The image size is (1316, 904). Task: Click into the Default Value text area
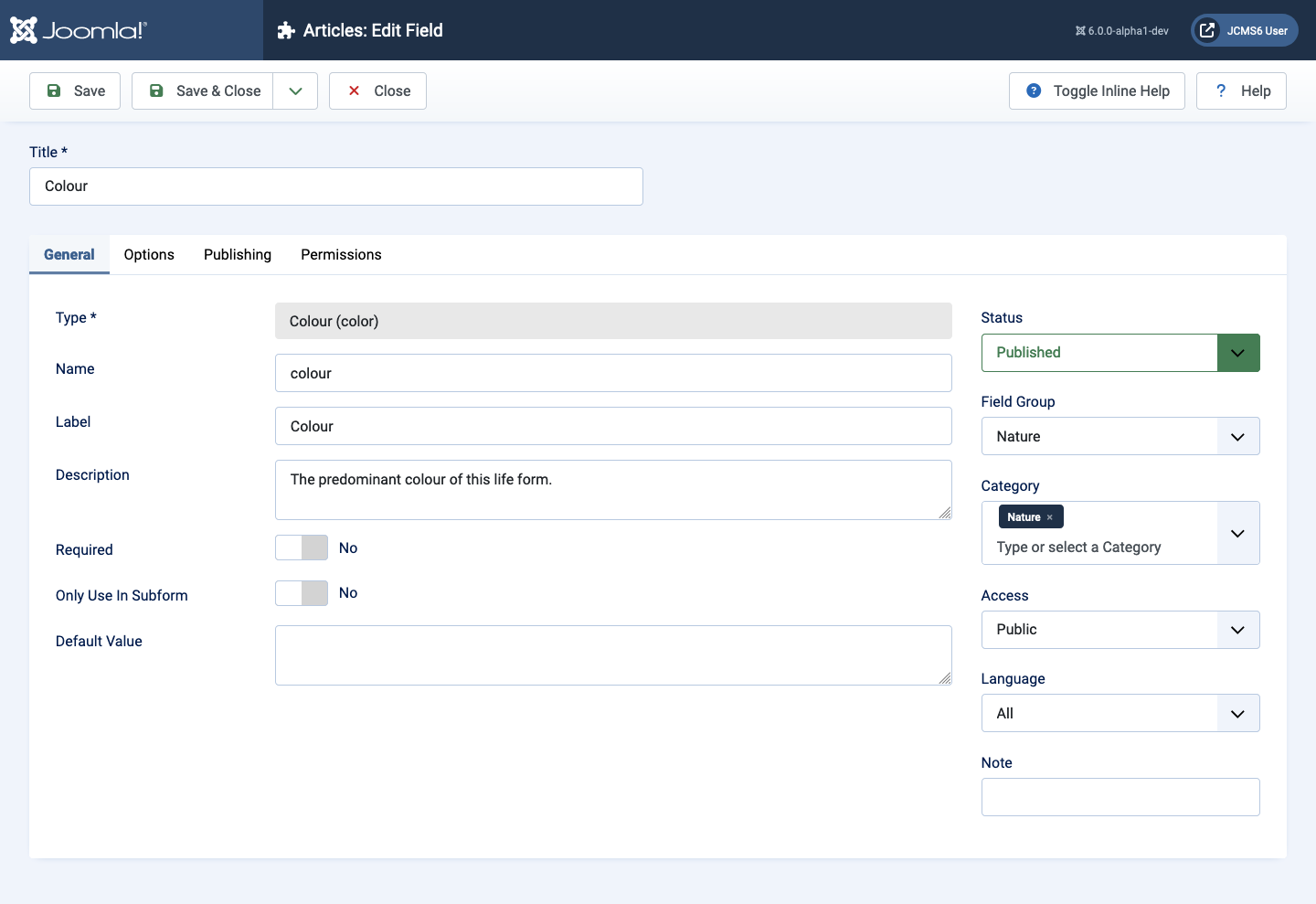coord(612,655)
